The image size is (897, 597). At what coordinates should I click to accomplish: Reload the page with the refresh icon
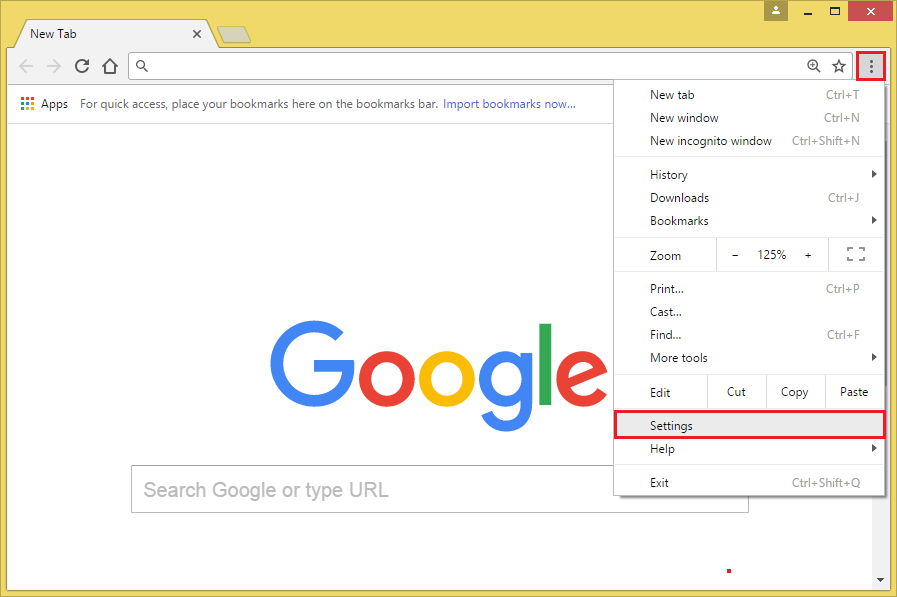click(82, 66)
